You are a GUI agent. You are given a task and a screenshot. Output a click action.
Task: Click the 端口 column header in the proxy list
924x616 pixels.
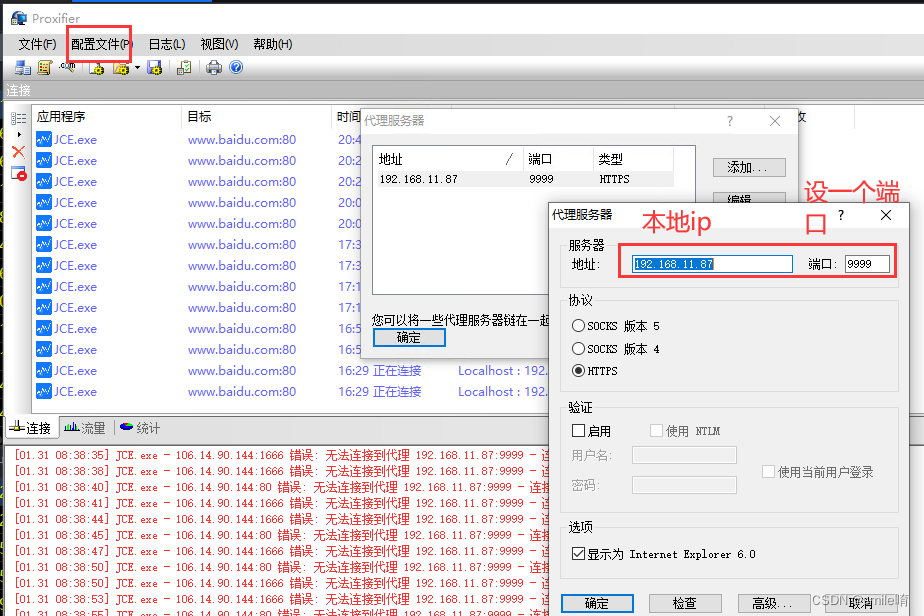point(558,159)
